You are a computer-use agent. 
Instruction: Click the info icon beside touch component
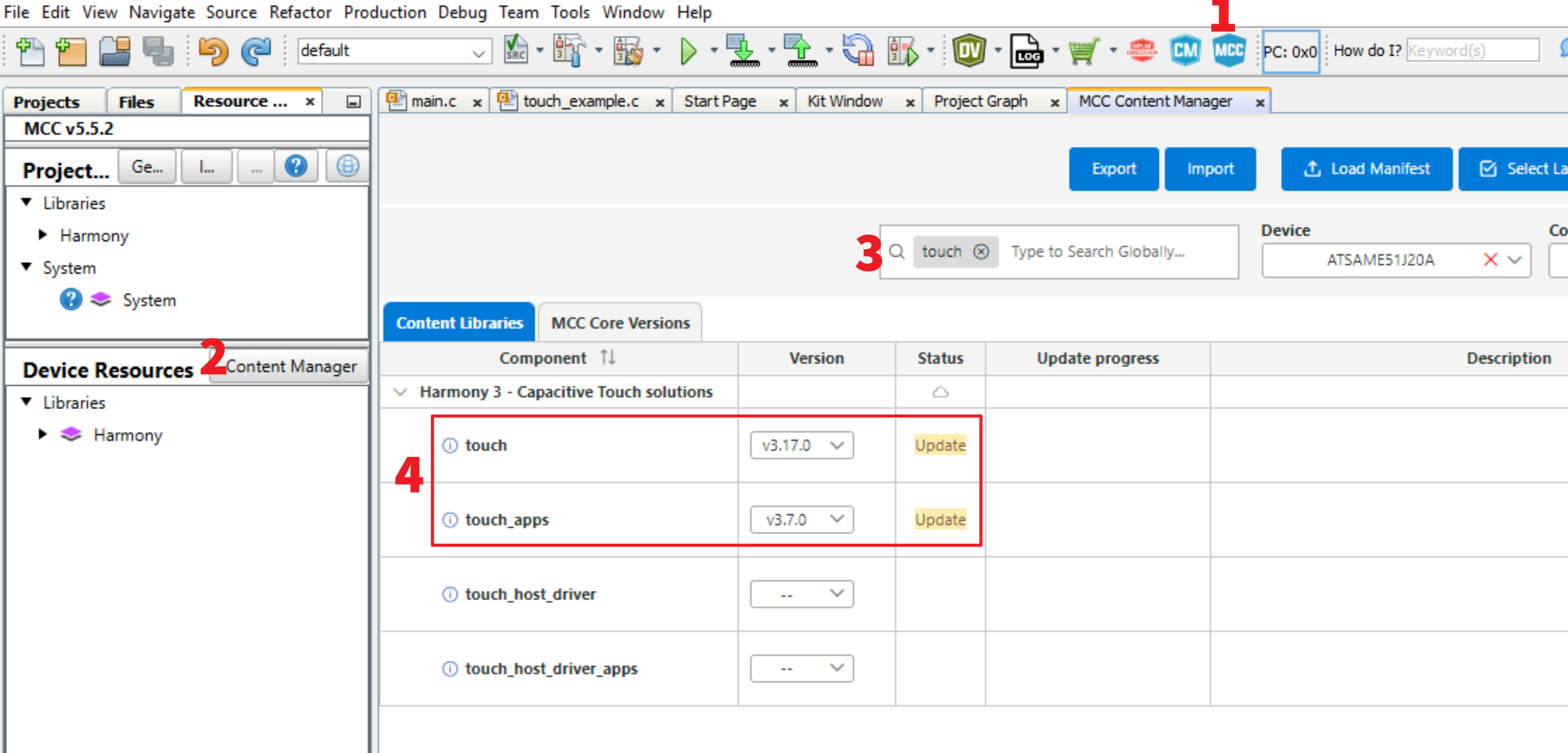450,445
